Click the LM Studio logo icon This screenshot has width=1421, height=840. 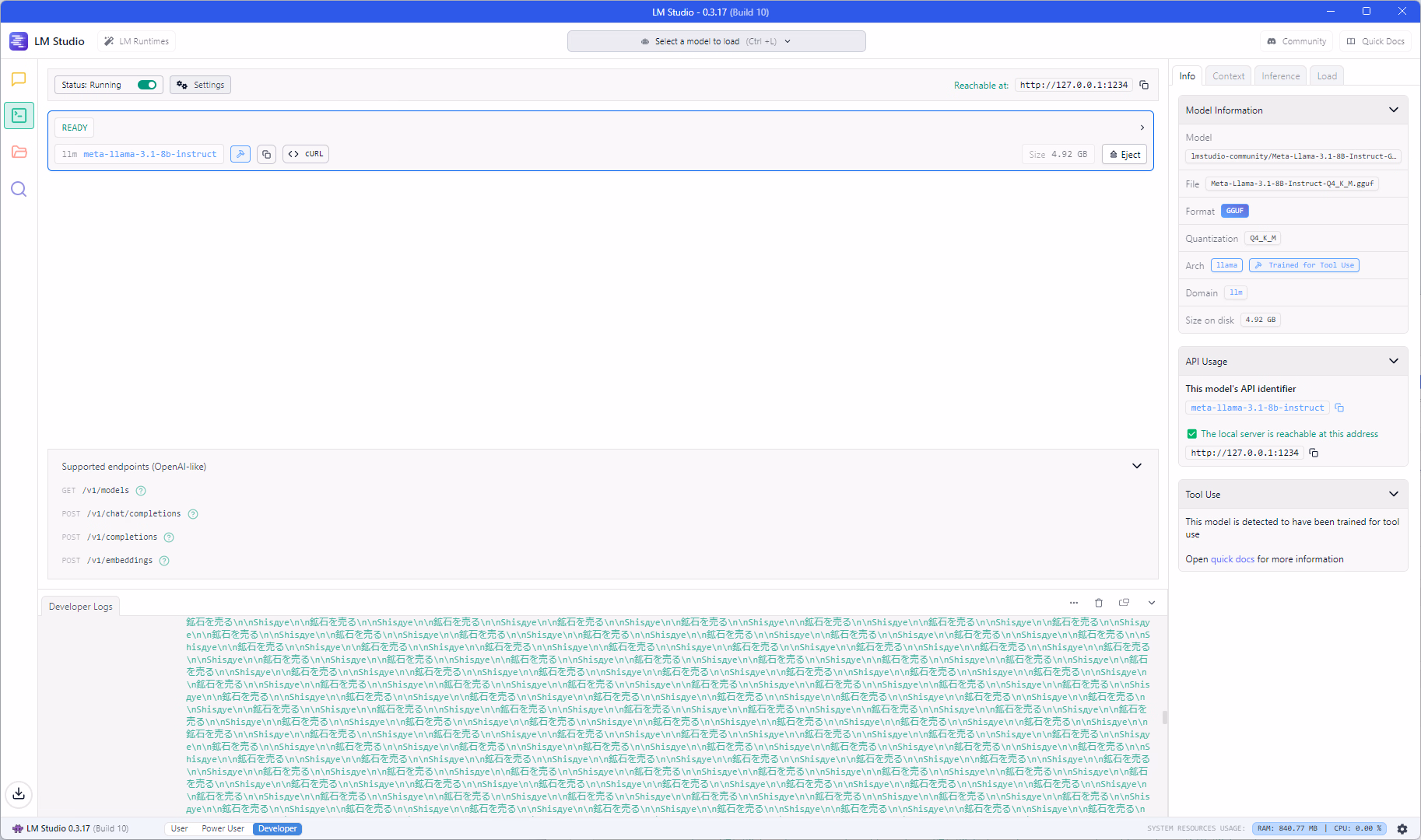click(x=19, y=41)
